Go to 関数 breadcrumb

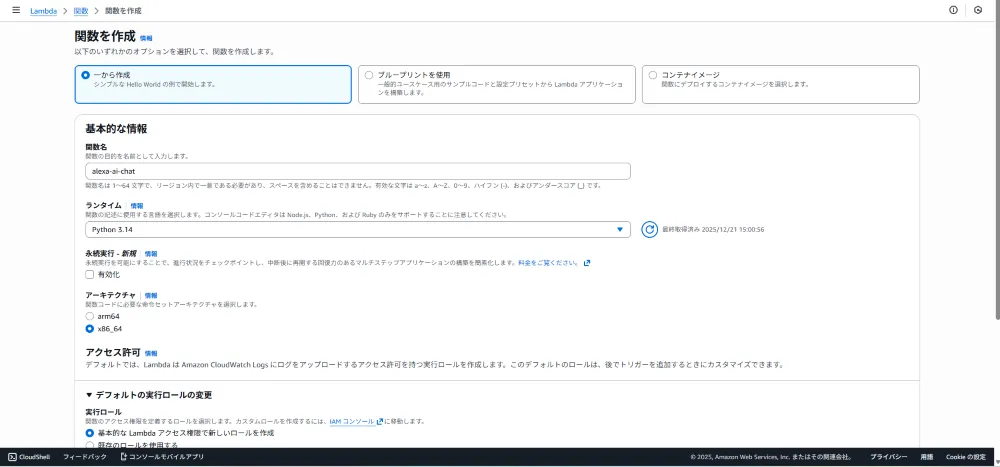tap(81, 11)
